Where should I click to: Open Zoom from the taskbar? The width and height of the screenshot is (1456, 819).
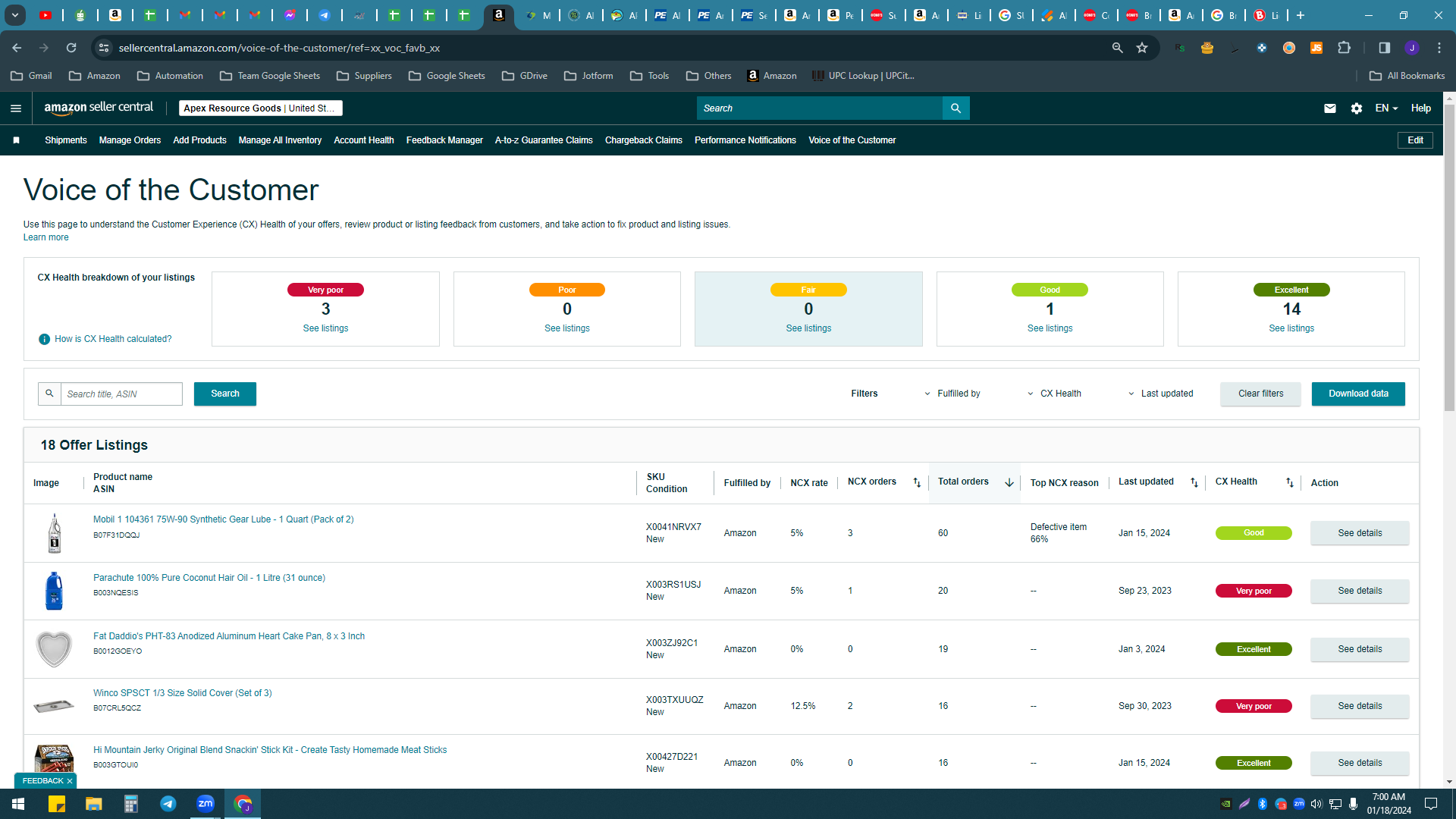tap(206, 804)
